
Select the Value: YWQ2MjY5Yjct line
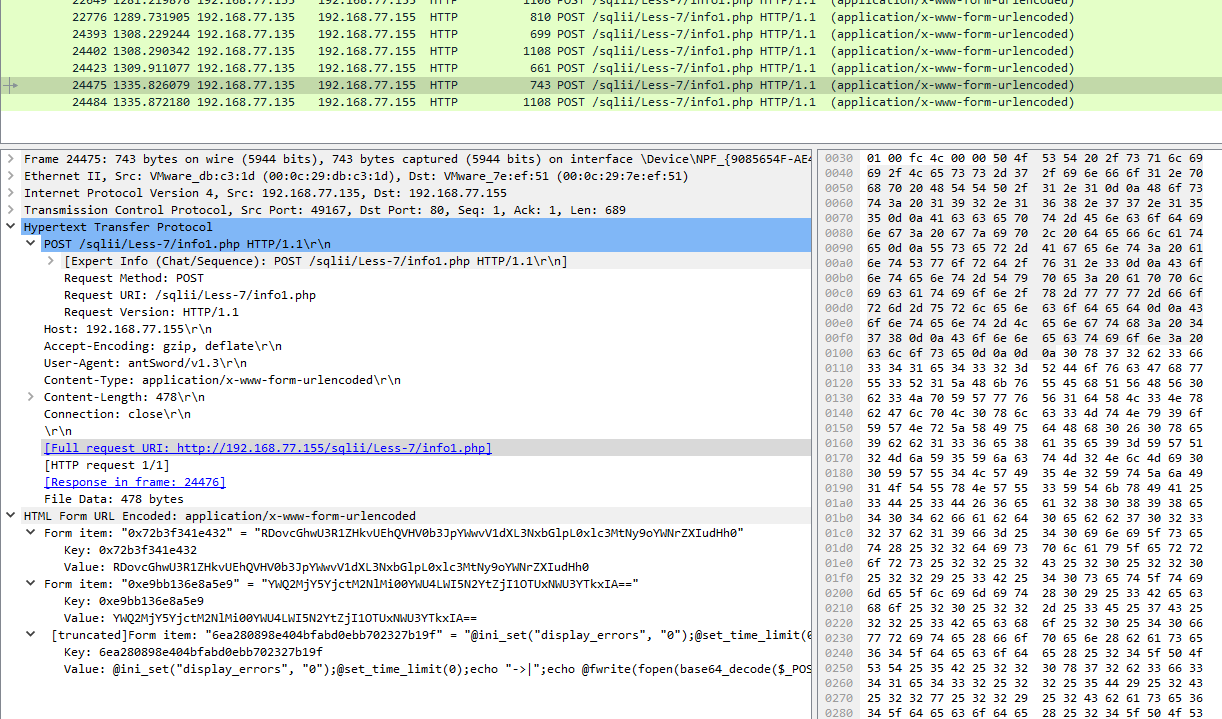click(x=270, y=618)
